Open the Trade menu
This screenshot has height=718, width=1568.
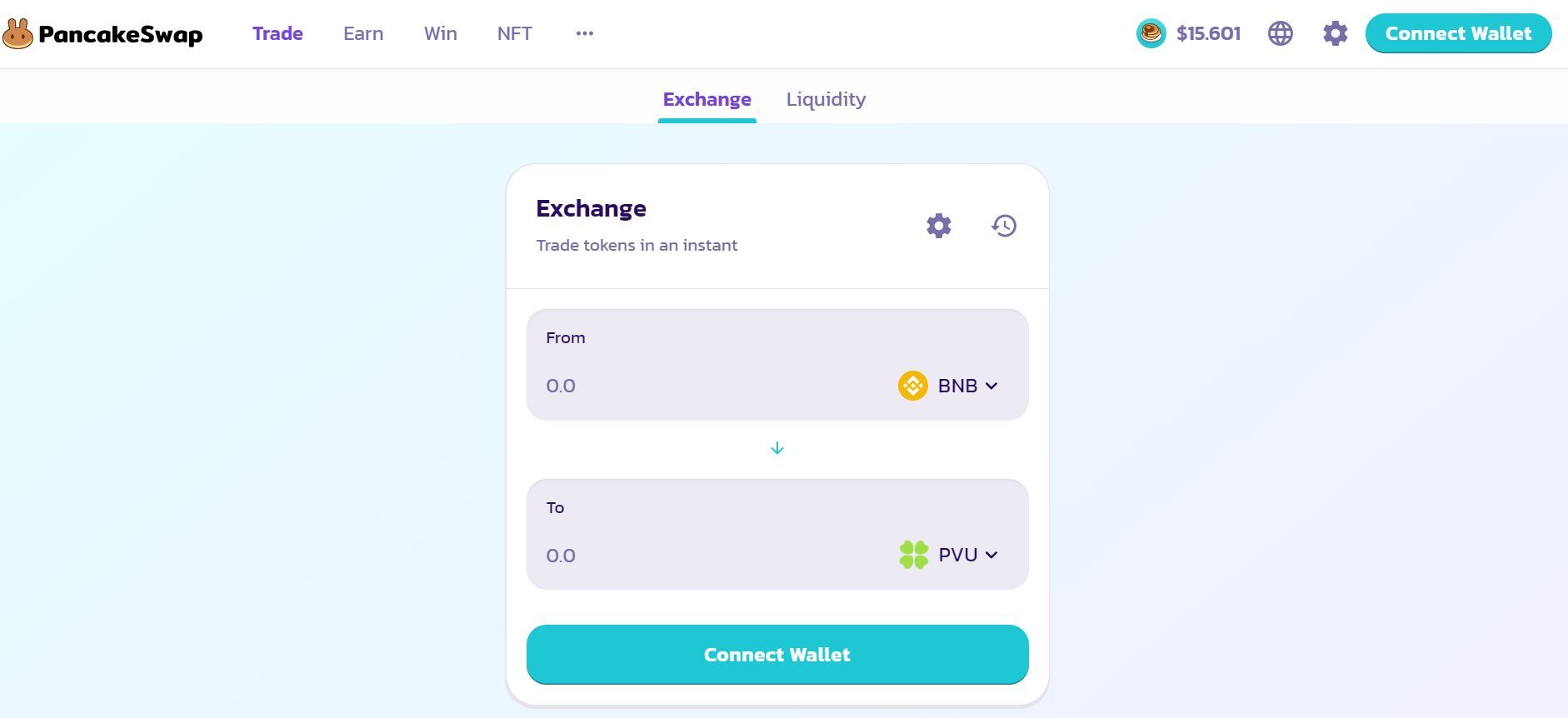pyautogui.click(x=277, y=33)
